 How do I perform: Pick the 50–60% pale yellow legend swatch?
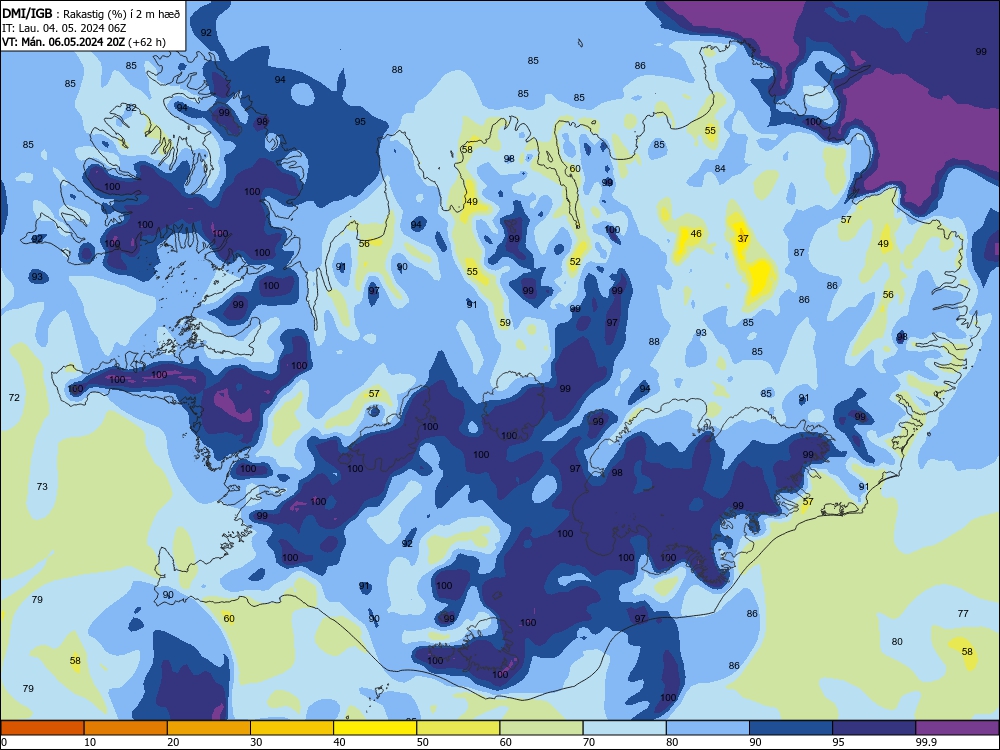pyautogui.click(x=458, y=728)
